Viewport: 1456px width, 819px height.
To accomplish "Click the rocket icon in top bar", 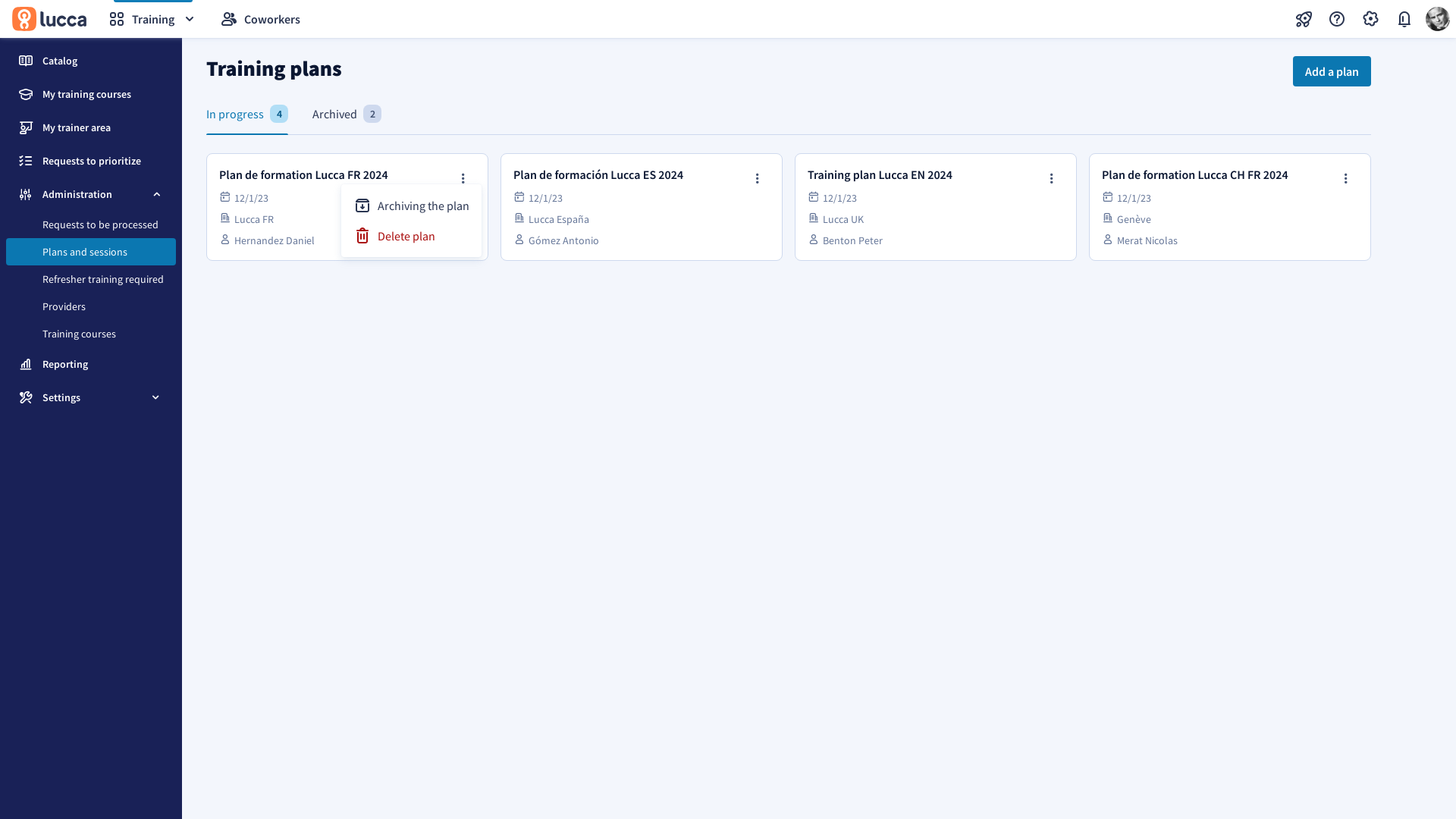I will tap(1304, 19).
